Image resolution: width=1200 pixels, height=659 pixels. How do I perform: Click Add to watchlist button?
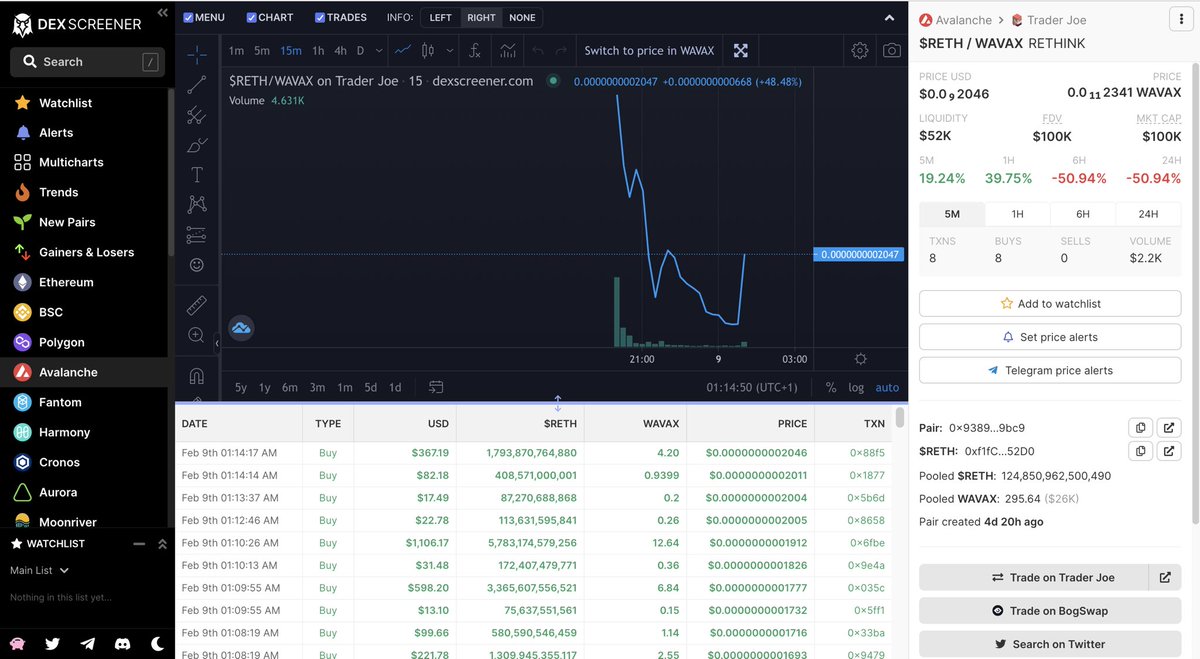point(1050,303)
